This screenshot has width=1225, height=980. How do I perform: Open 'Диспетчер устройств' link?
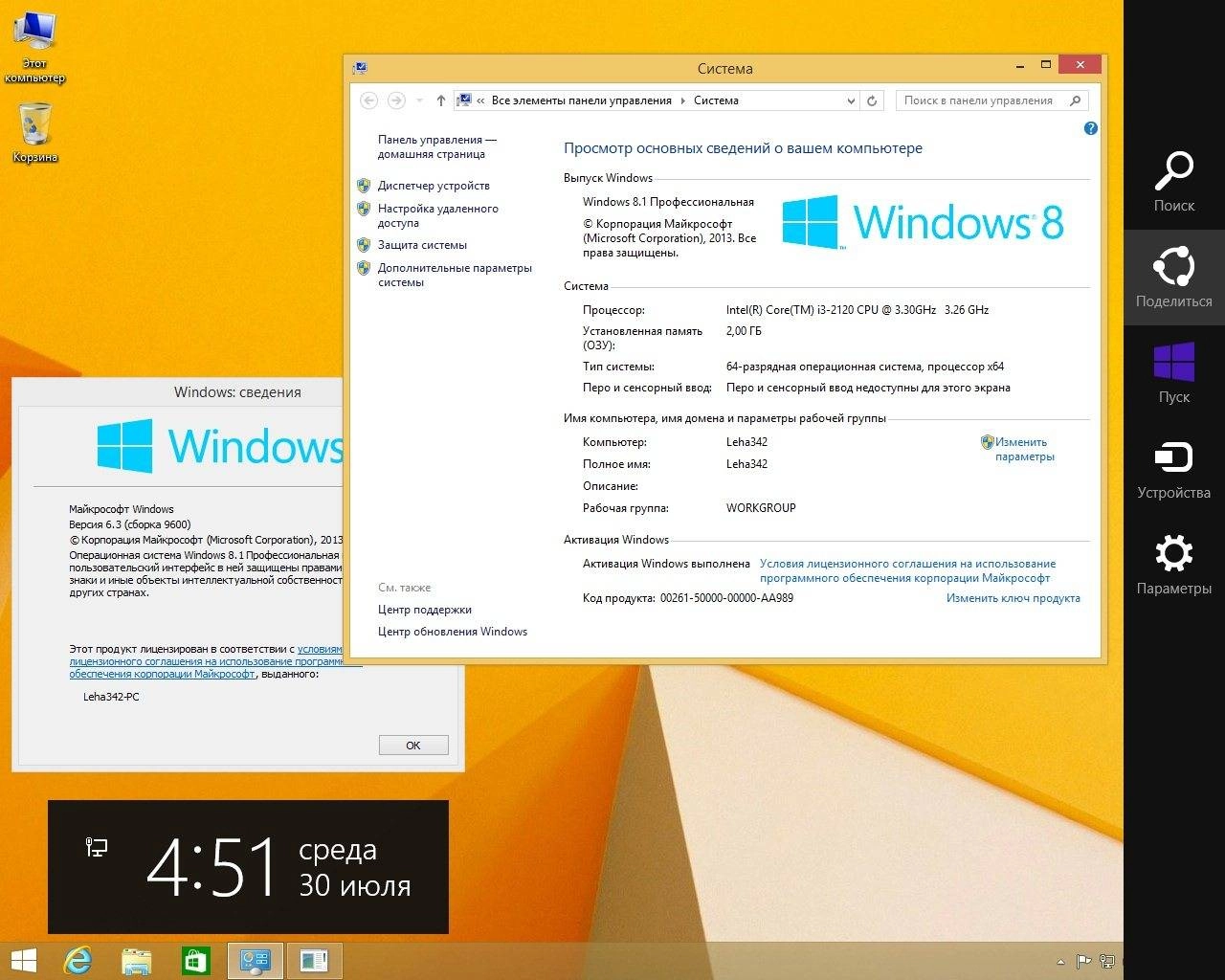click(x=434, y=186)
